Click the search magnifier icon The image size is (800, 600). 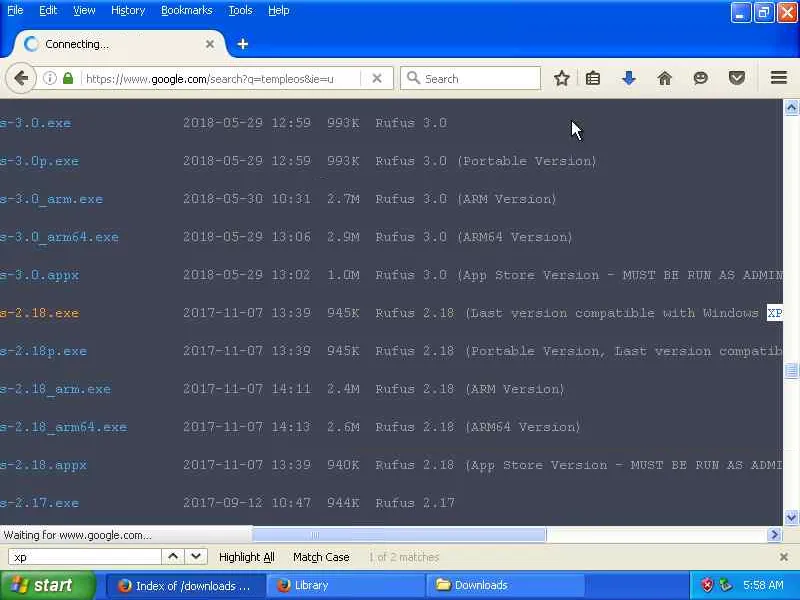413,78
